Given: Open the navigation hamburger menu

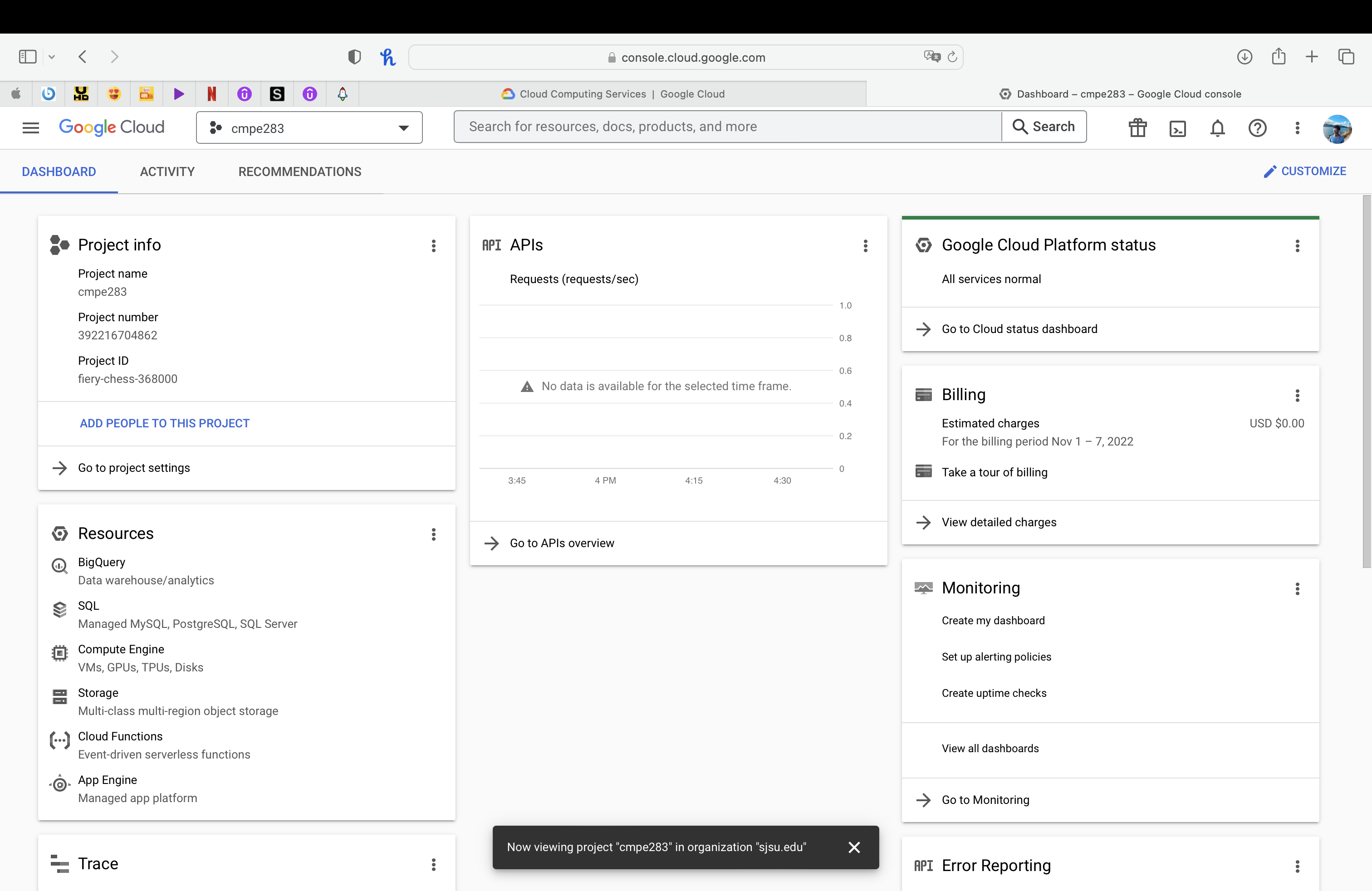Looking at the screenshot, I should 30,127.
